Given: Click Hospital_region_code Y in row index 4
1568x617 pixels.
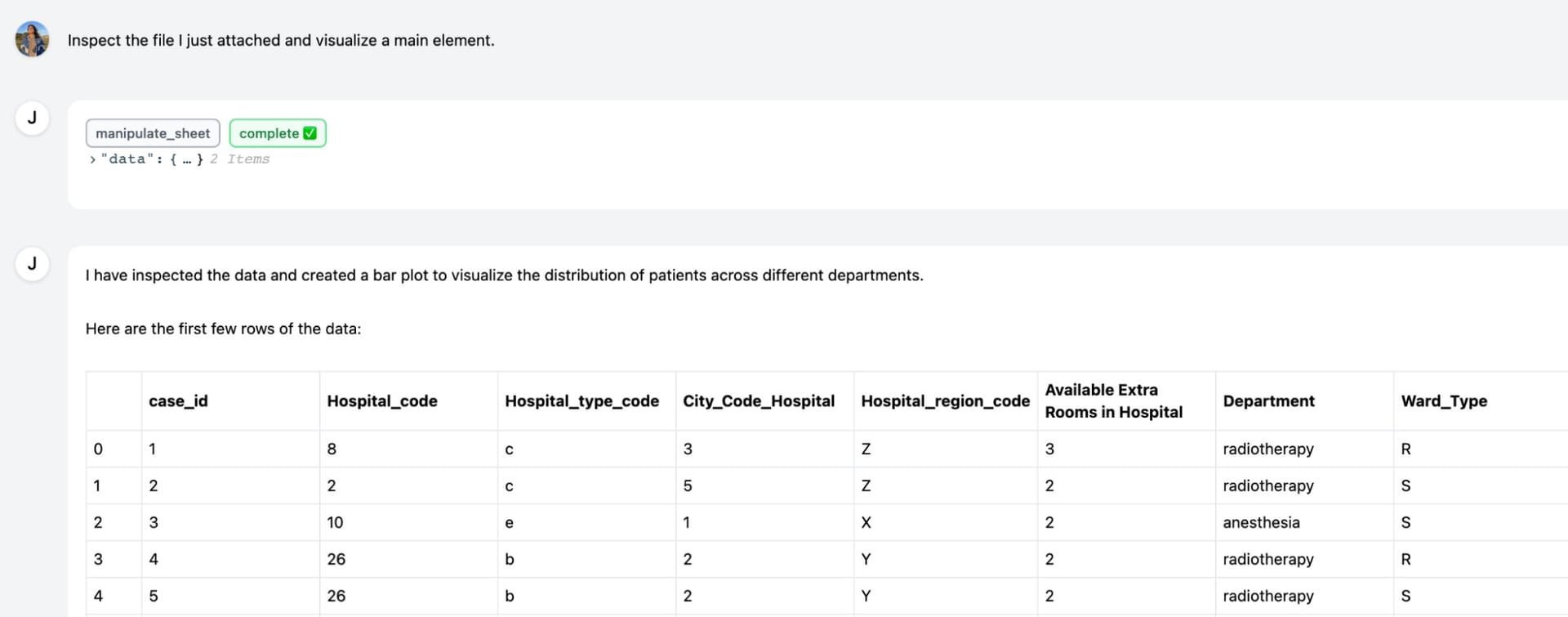Looking at the screenshot, I should [x=946, y=597].
